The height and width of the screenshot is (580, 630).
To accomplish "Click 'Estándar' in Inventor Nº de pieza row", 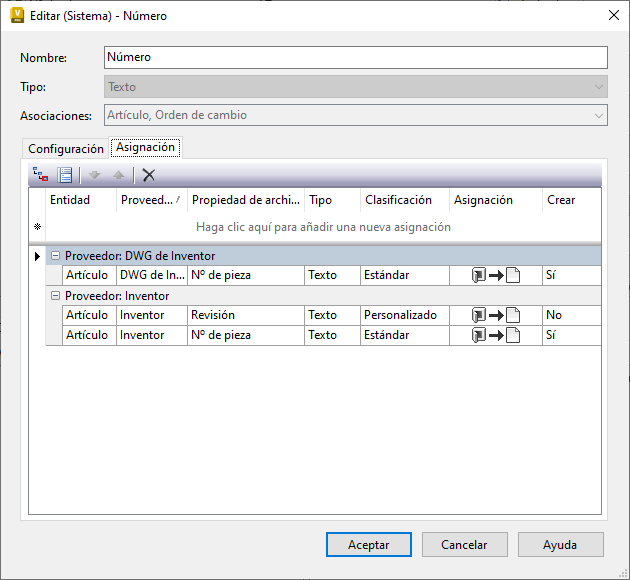I will (x=405, y=335).
